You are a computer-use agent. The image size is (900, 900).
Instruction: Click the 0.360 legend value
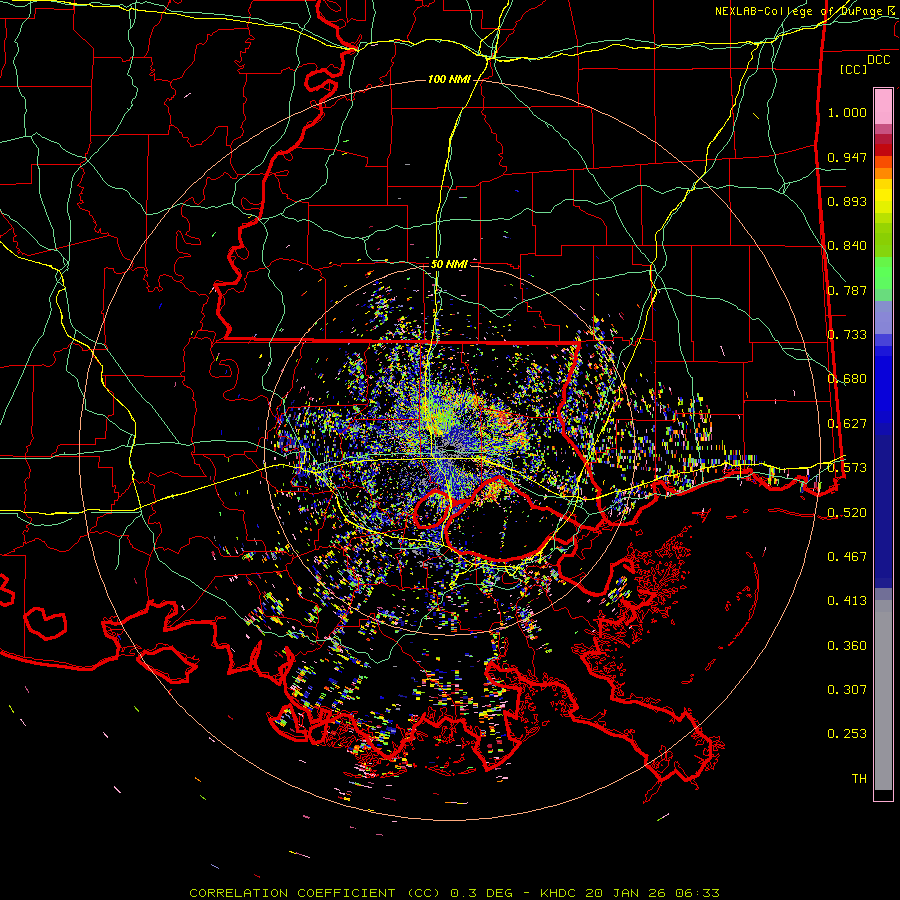coord(847,646)
